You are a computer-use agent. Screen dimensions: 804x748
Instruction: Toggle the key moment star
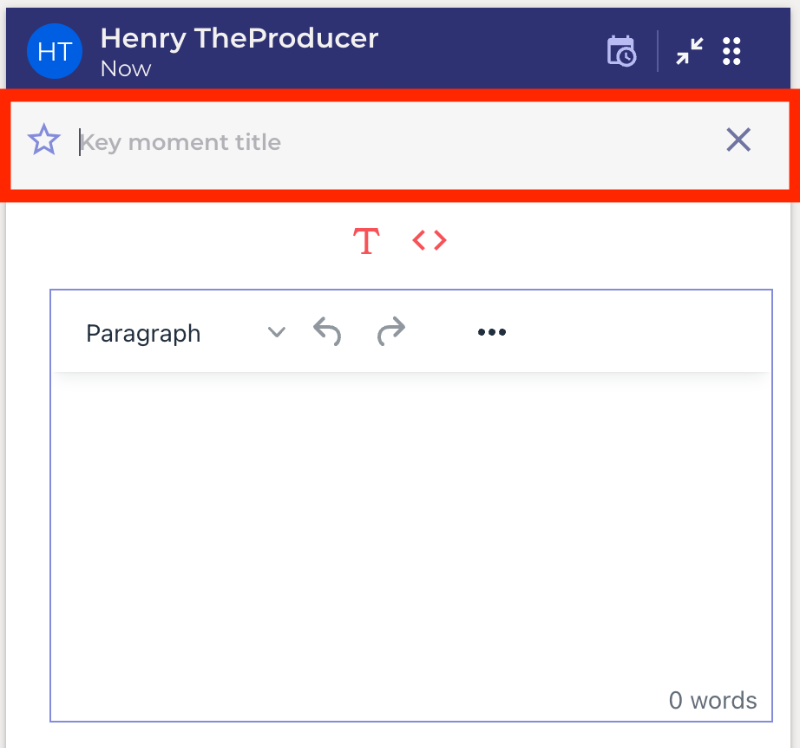point(44,140)
